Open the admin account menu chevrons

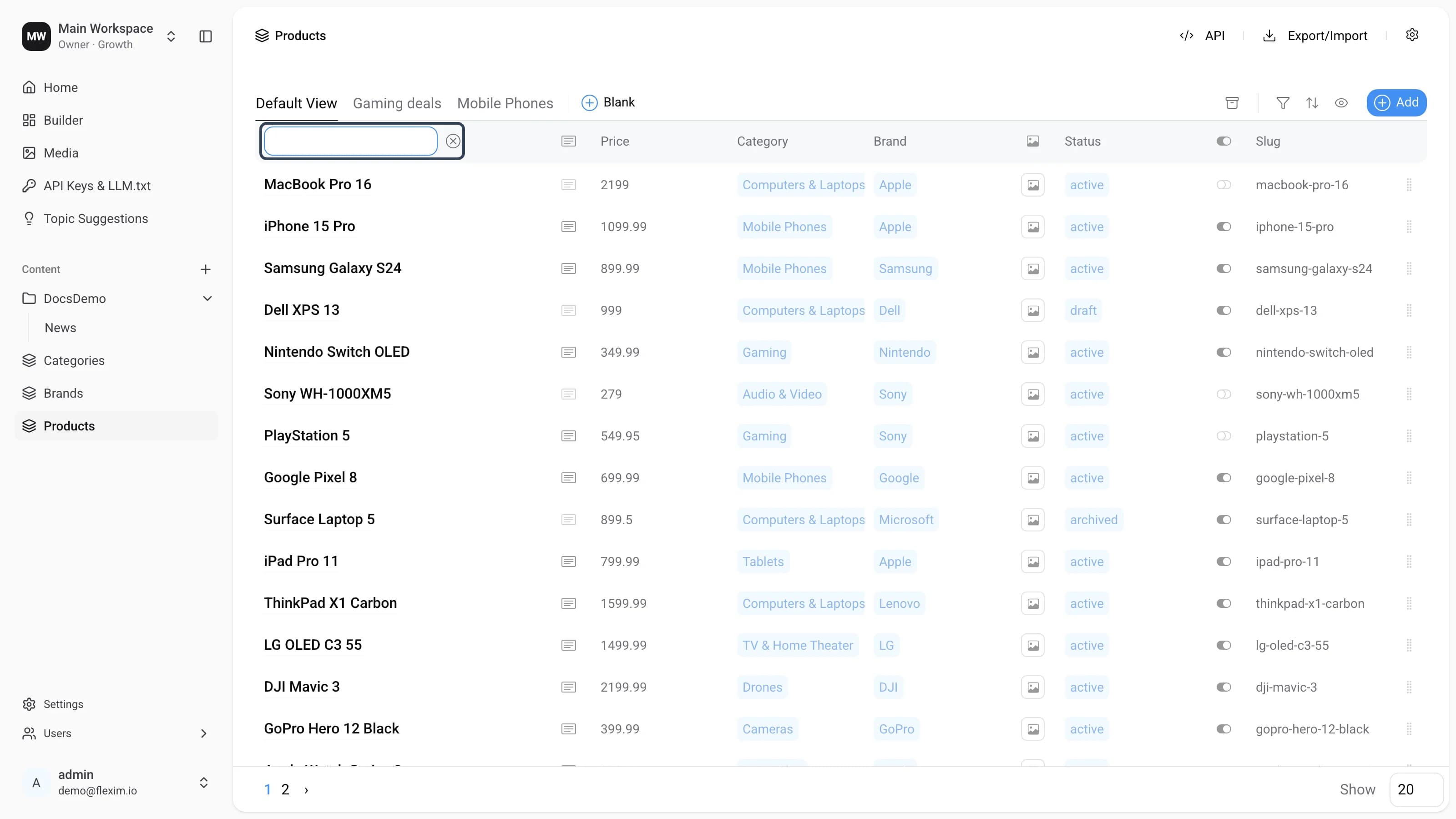point(203,783)
